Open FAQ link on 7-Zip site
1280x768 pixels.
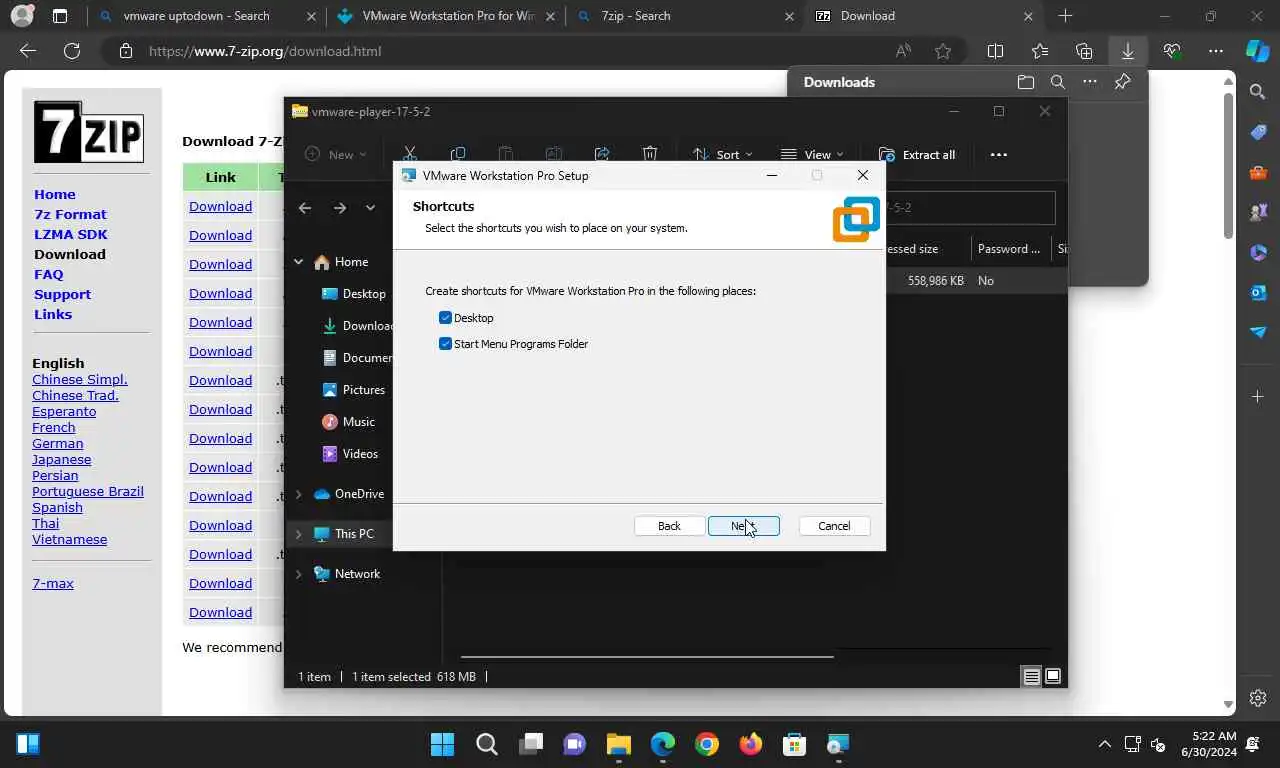tap(48, 274)
